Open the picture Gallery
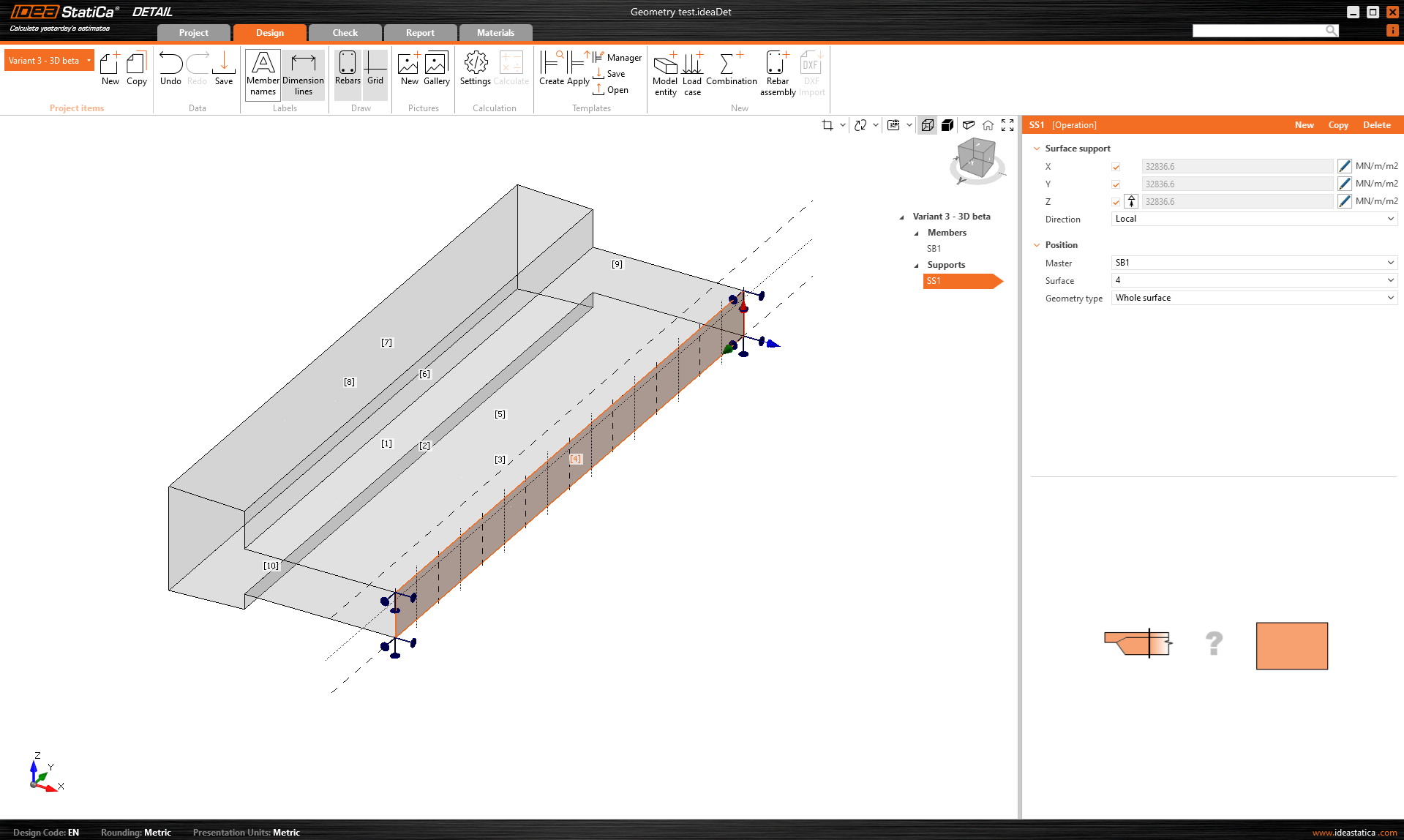Screen dimensions: 1404x840 pos(436,70)
